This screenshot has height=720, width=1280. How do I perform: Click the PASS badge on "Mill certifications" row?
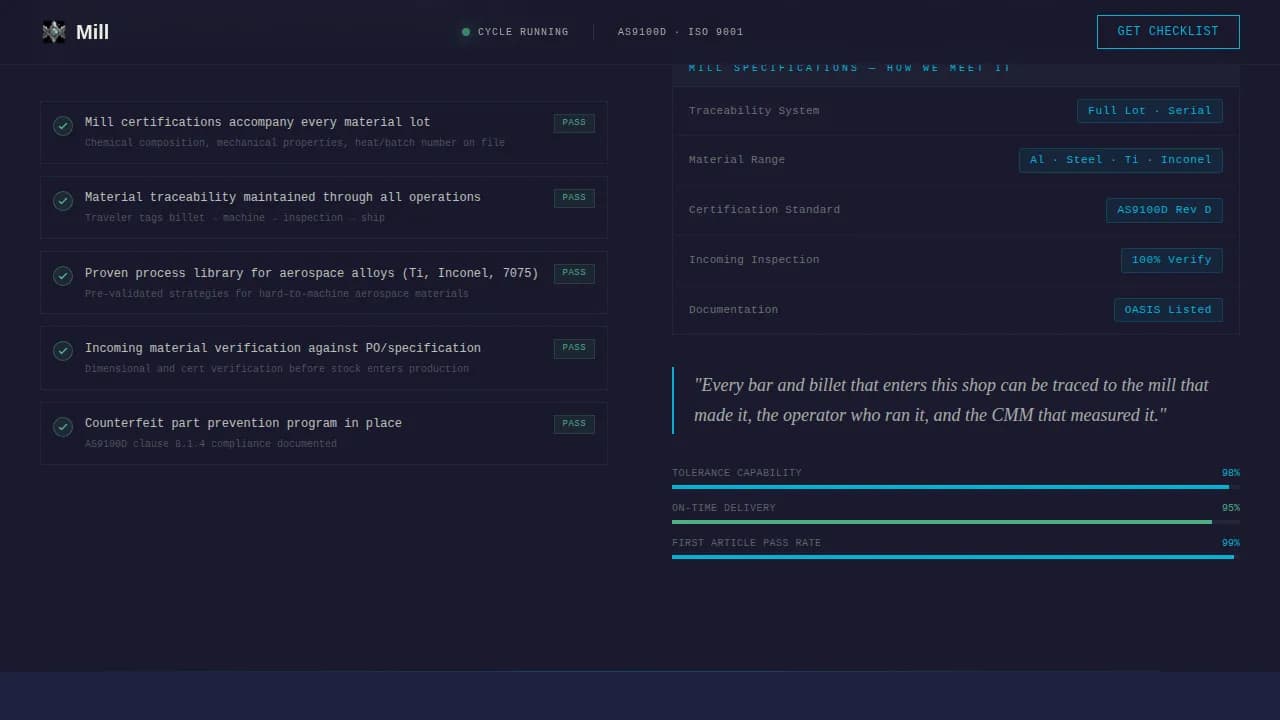pyautogui.click(x=573, y=122)
